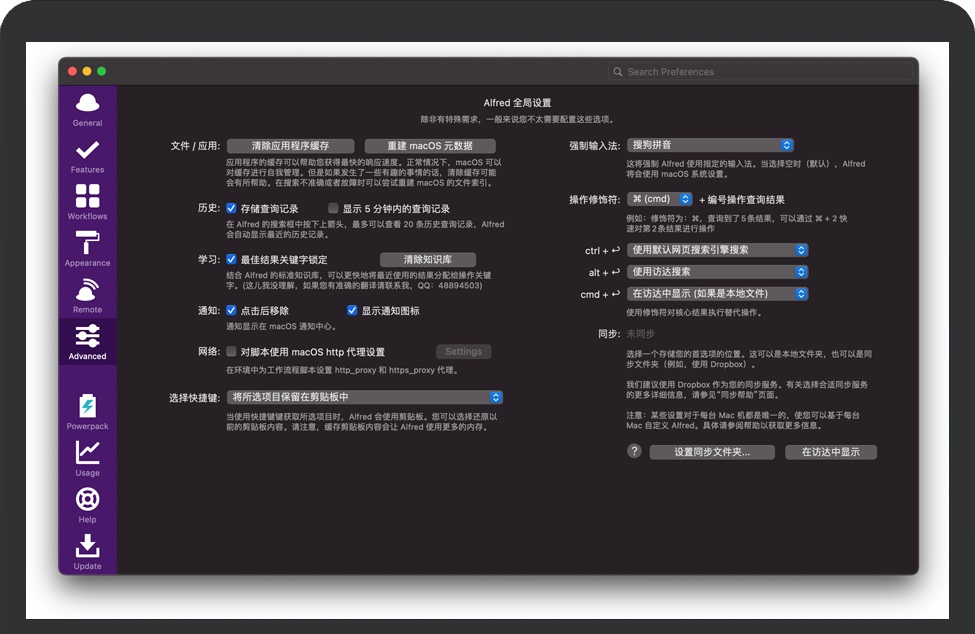
Task: Switch to Appearance paint roller icon
Action: click(87, 244)
